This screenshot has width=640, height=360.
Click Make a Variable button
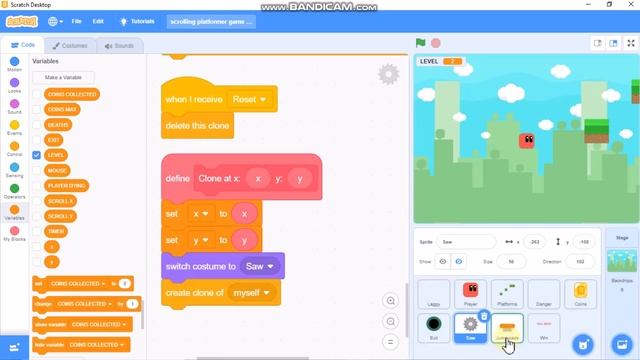coord(63,77)
